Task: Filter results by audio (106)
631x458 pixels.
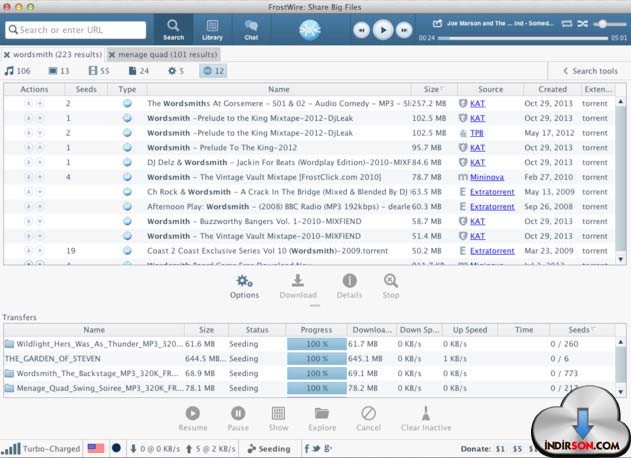Action: [17, 71]
